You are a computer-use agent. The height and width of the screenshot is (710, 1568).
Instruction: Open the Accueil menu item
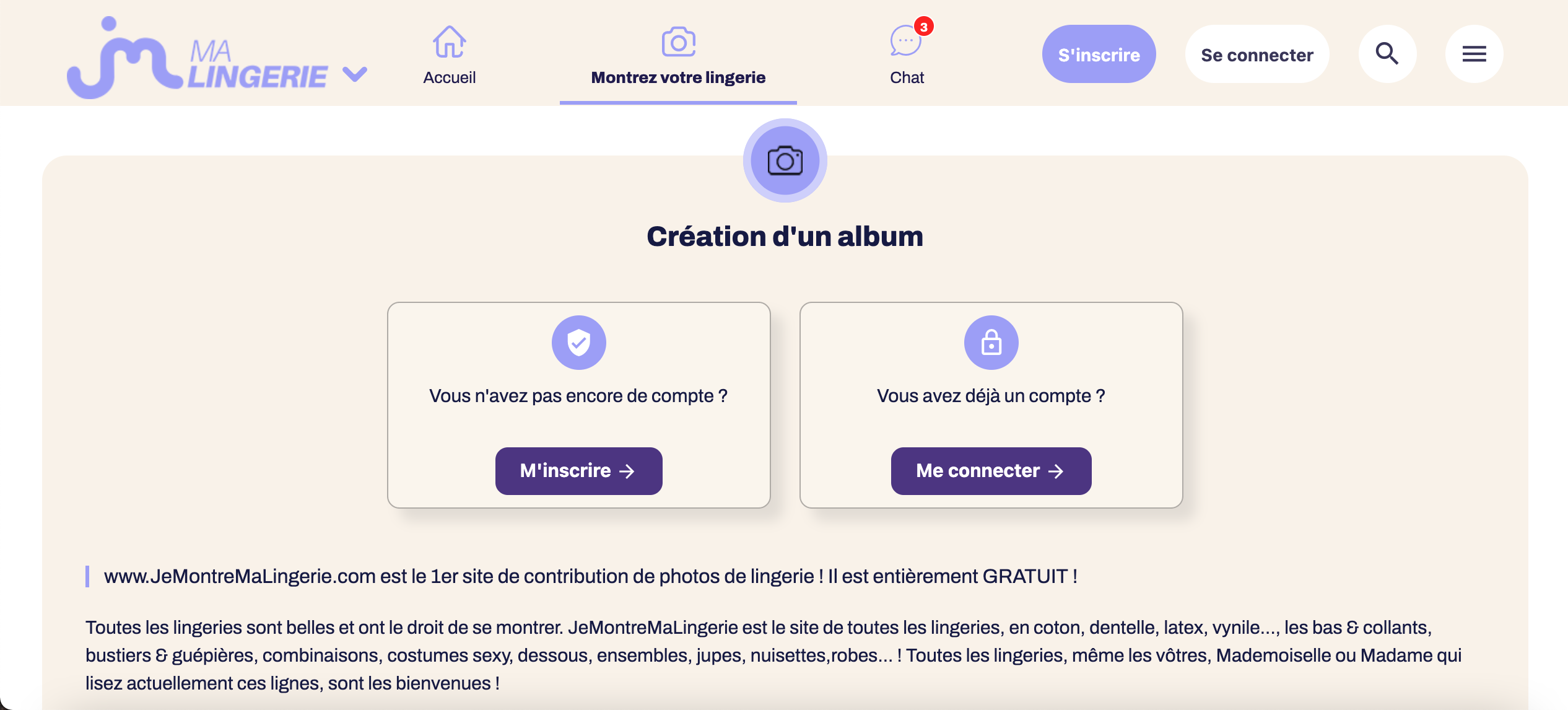tap(449, 77)
